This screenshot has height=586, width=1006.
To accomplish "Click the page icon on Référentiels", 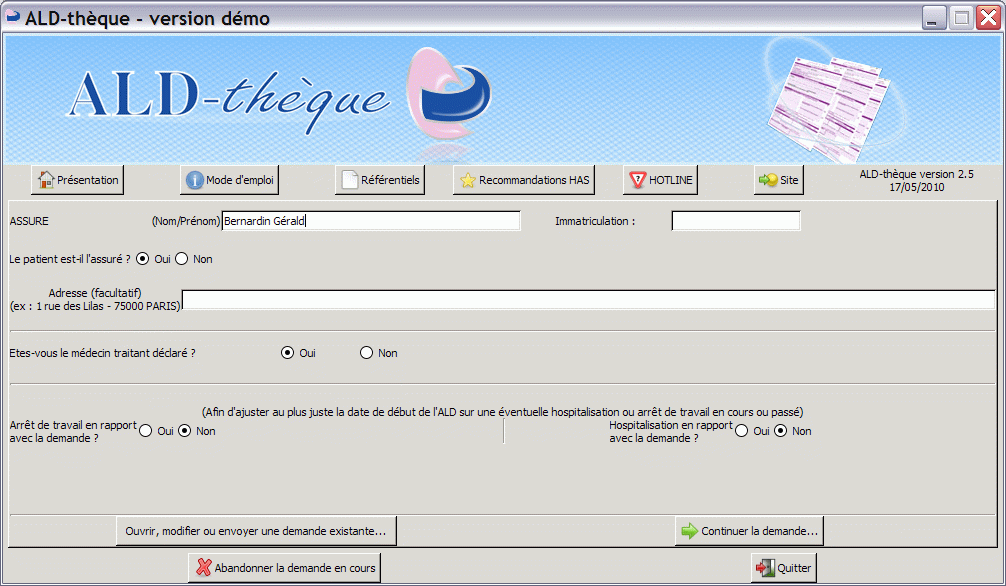I will (350, 180).
